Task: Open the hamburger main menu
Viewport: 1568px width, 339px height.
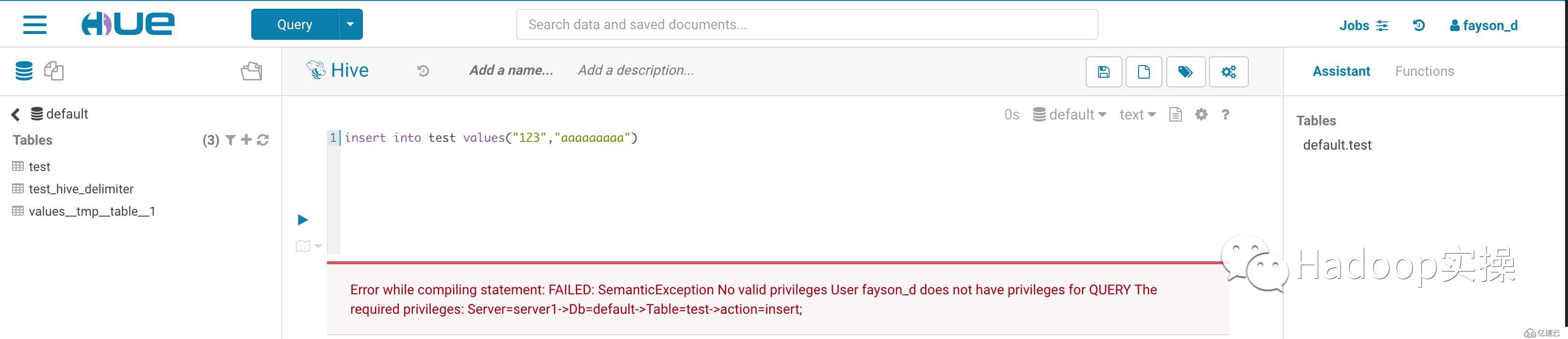Action: (35, 24)
